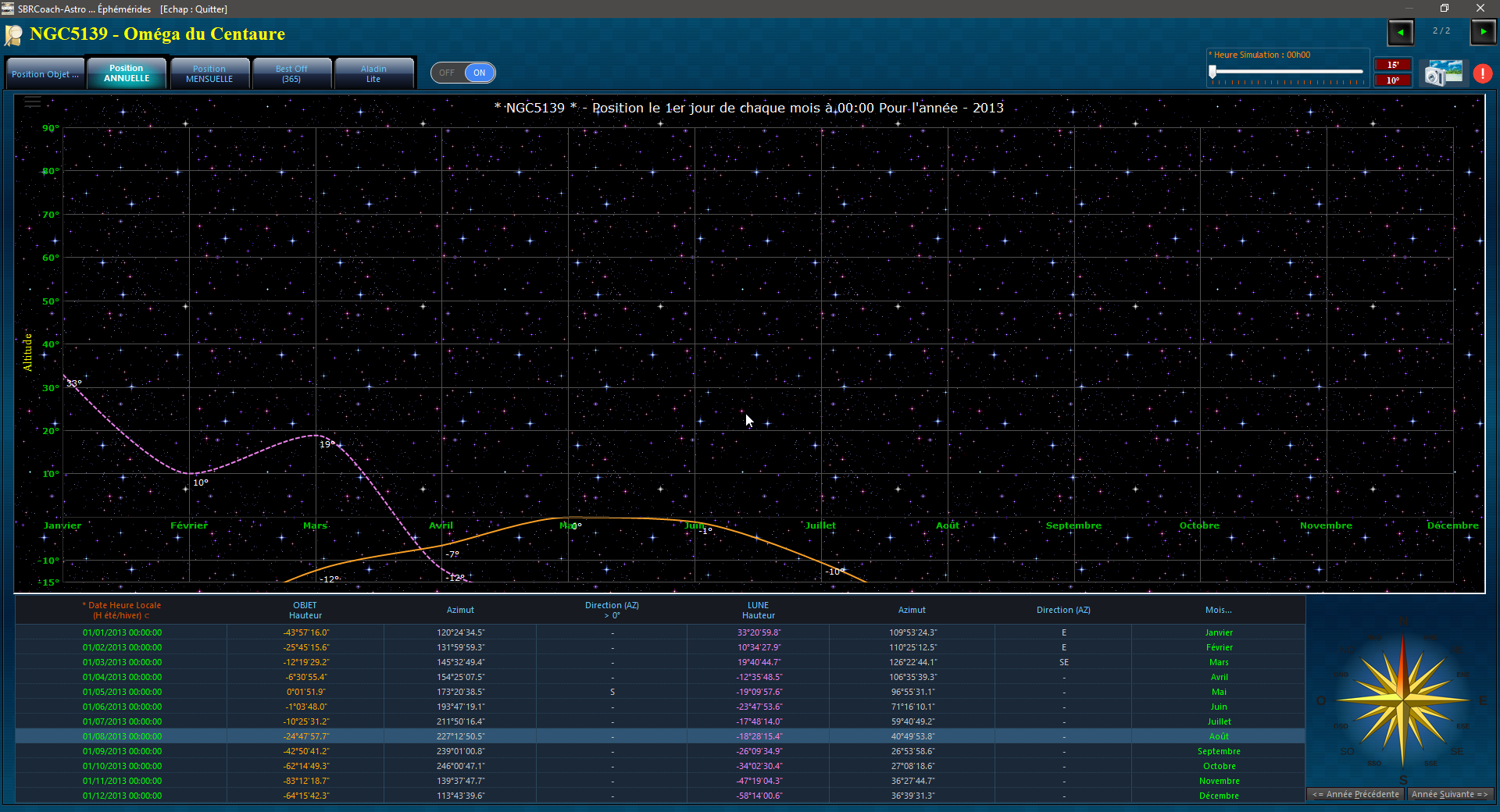This screenshot has width=1500, height=812.
Task: Select the 01/05/2013 00:00:00 row
Action: tap(660, 692)
